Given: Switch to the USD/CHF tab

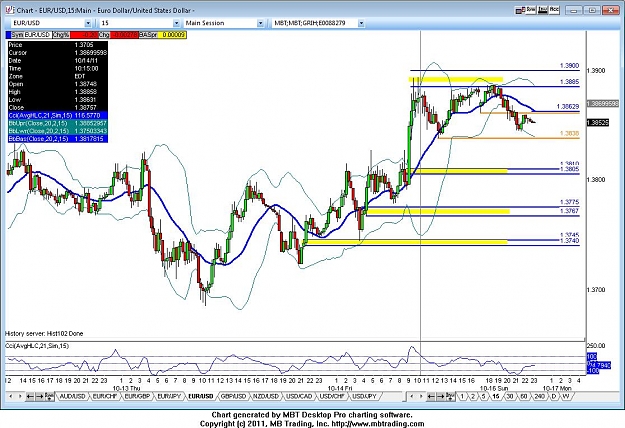Looking at the screenshot, I should [332, 397].
